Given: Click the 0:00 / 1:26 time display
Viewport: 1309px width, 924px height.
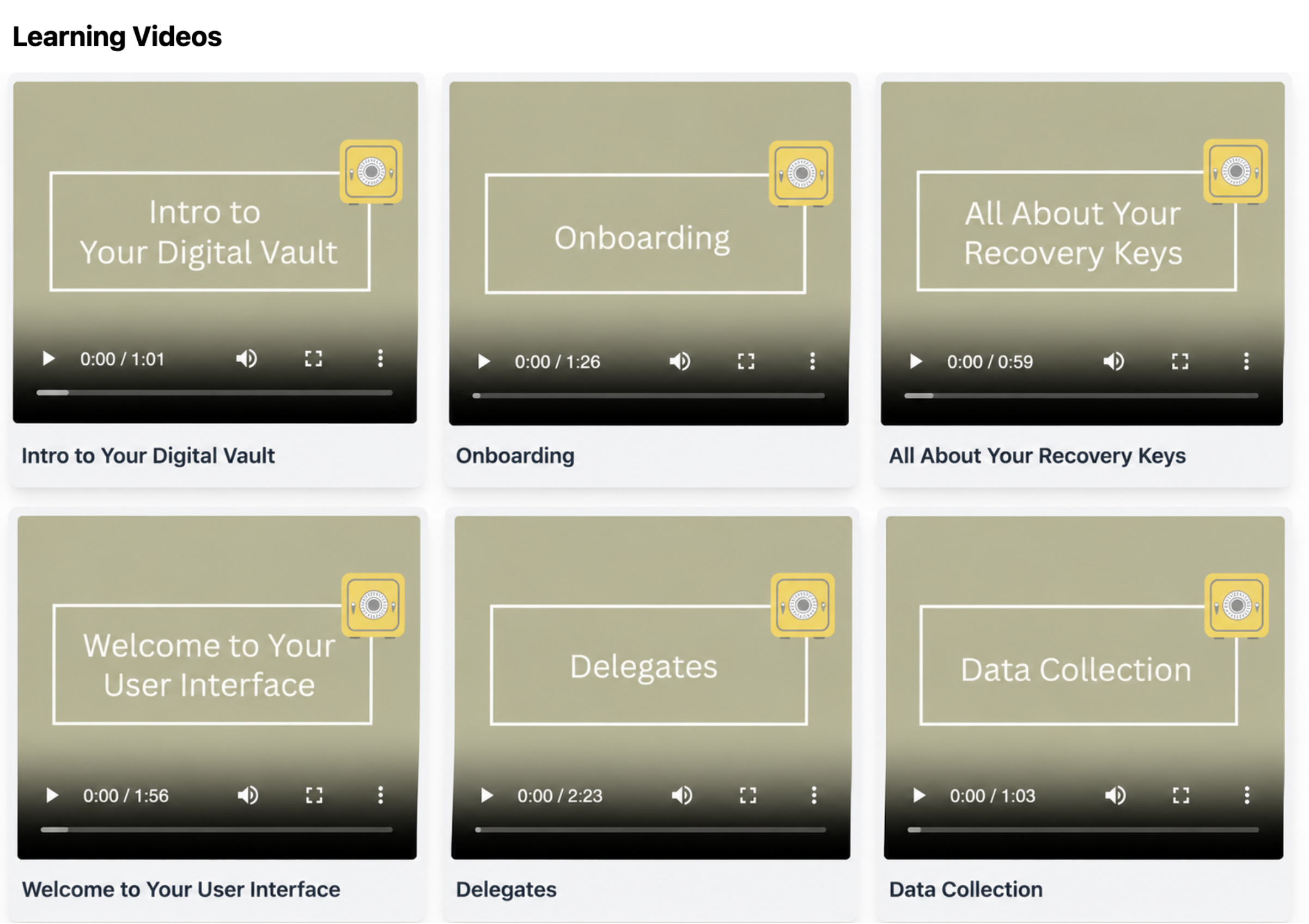Looking at the screenshot, I should [x=557, y=362].
